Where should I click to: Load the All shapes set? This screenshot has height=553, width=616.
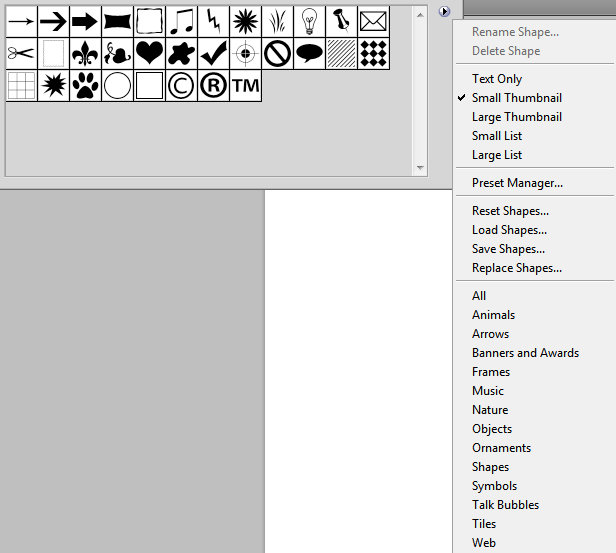(479, 296)
